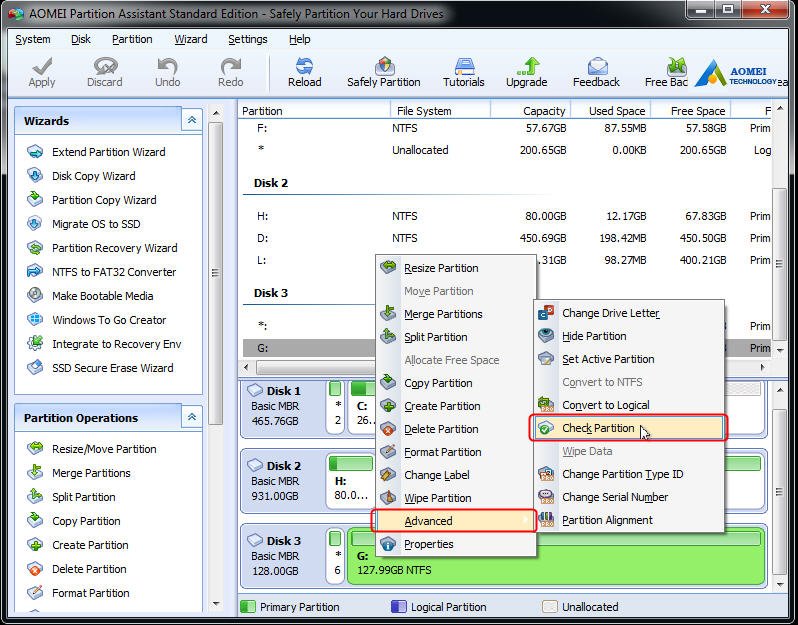The height and width of the screenshot is (625, 798).
Task: Open the Settings menu
Action: coord(247,39)
